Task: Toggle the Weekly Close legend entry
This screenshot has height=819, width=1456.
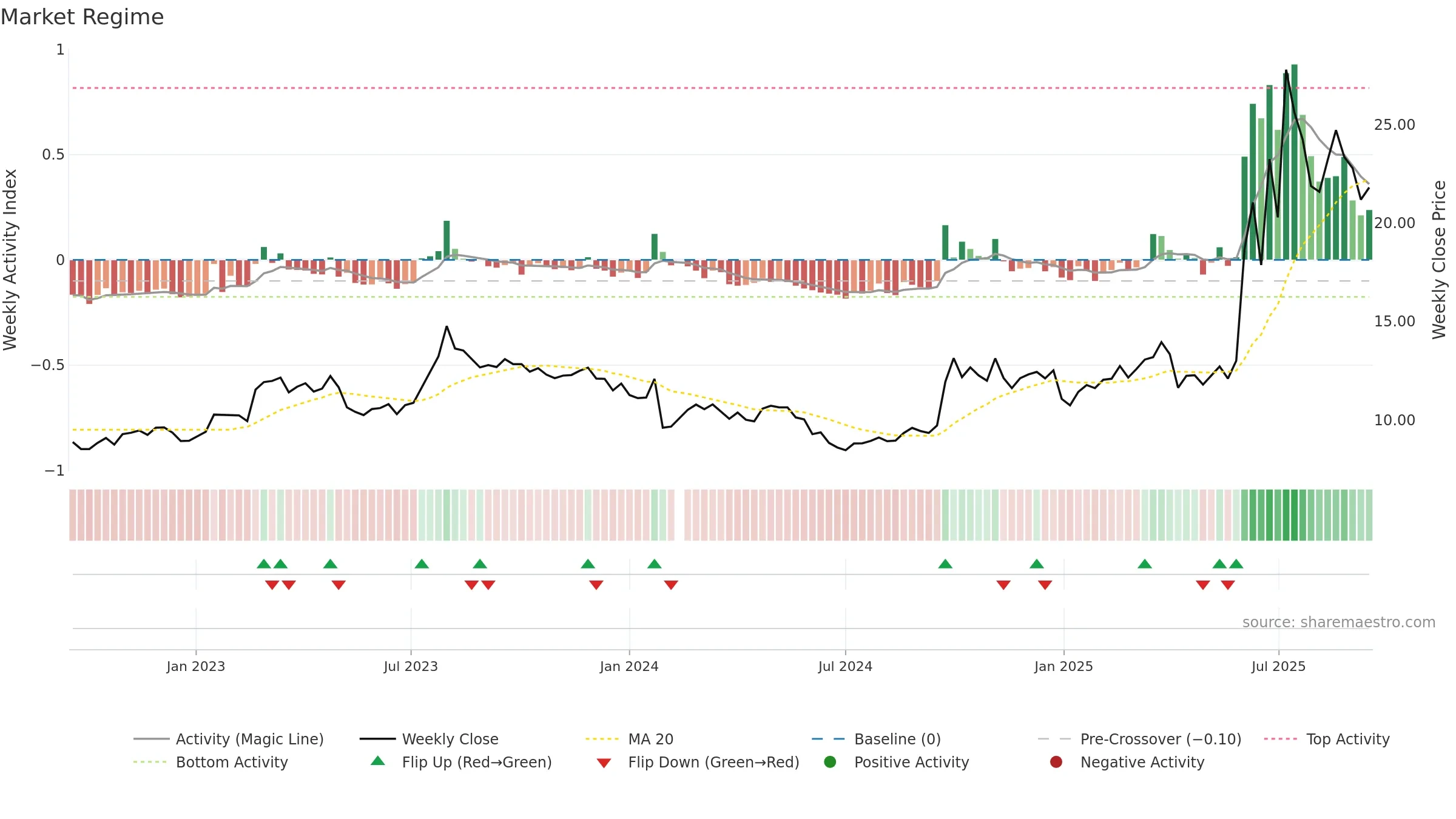Action: click(429, 739)
